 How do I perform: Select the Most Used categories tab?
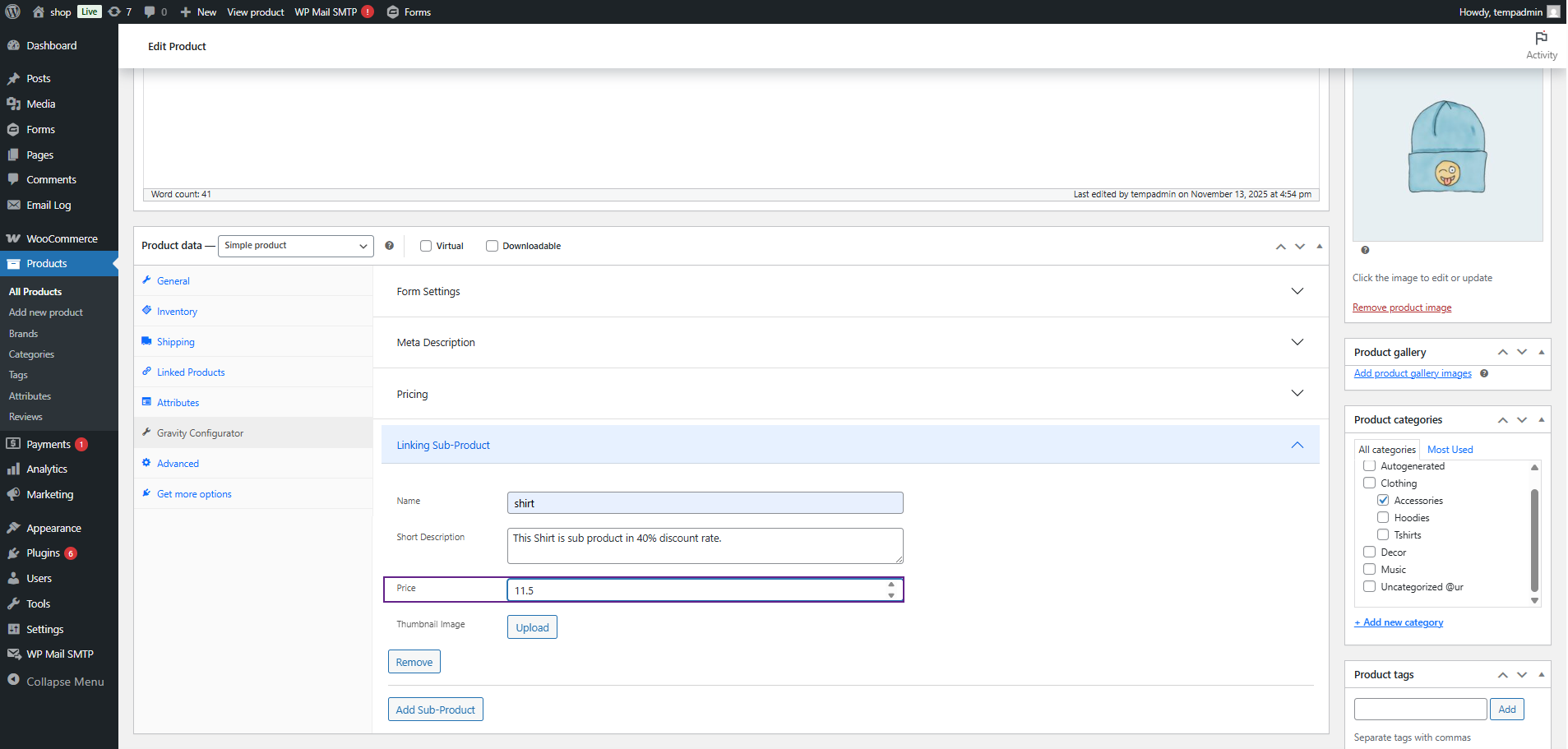point(1450,450)
